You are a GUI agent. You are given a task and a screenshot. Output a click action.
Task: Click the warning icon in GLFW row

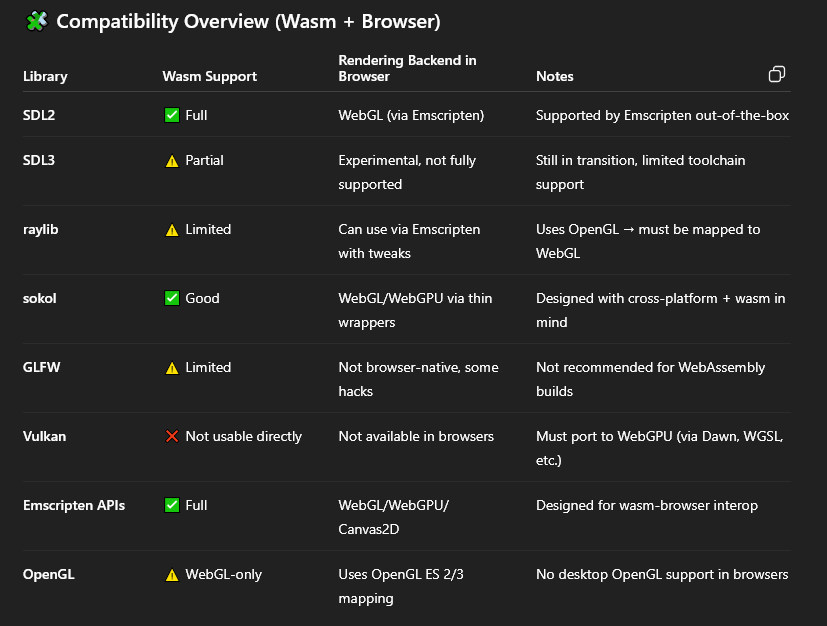point(172,368)
